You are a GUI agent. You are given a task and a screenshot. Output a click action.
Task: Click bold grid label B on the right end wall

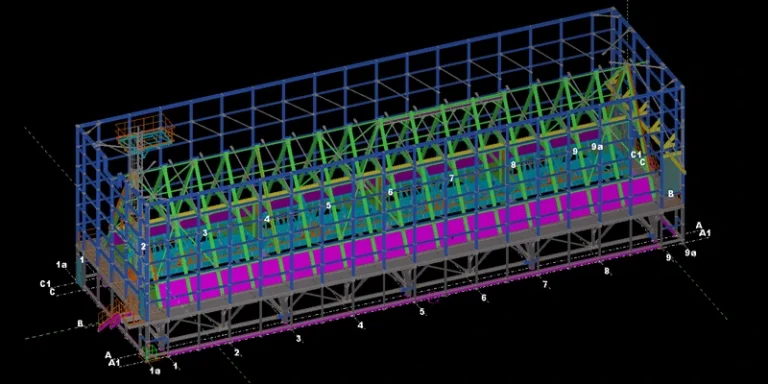pyautogui.click(x=671, y=193)
